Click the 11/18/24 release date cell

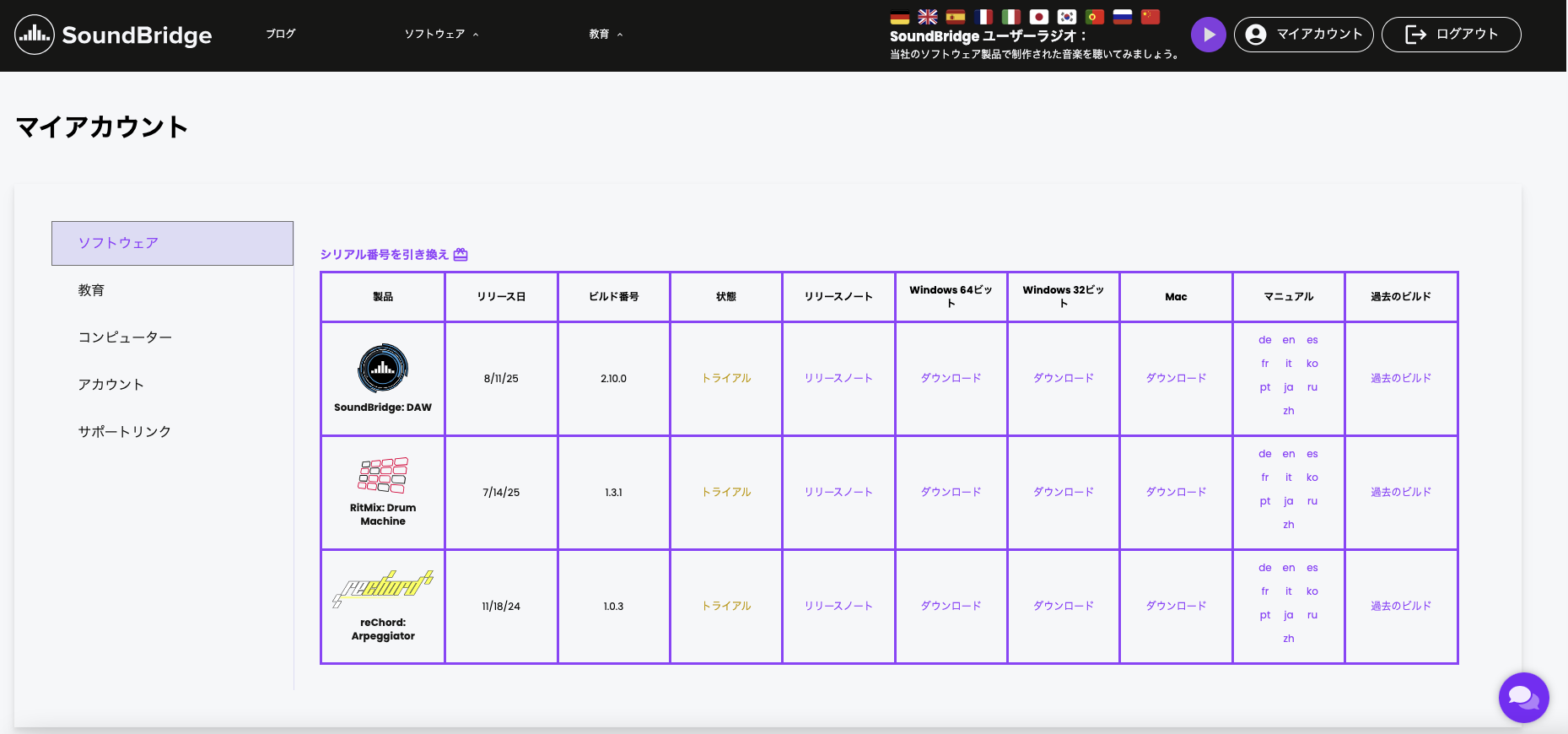pyautogui.click(x=501, y=607)
